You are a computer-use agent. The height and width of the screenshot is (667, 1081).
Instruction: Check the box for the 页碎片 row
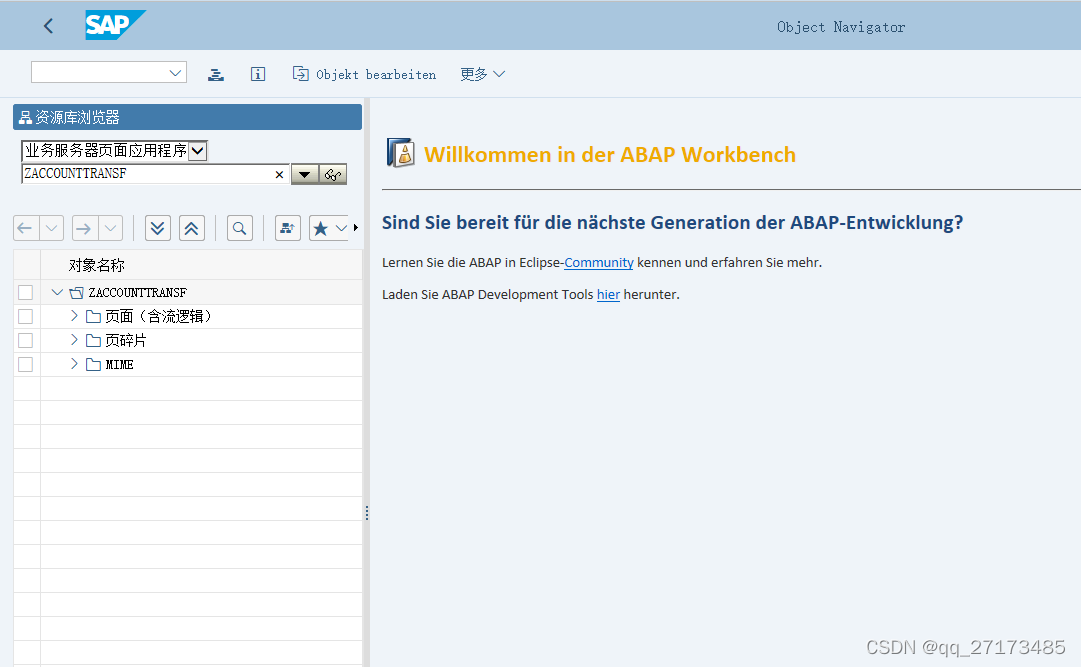click(x=26, y=341)
